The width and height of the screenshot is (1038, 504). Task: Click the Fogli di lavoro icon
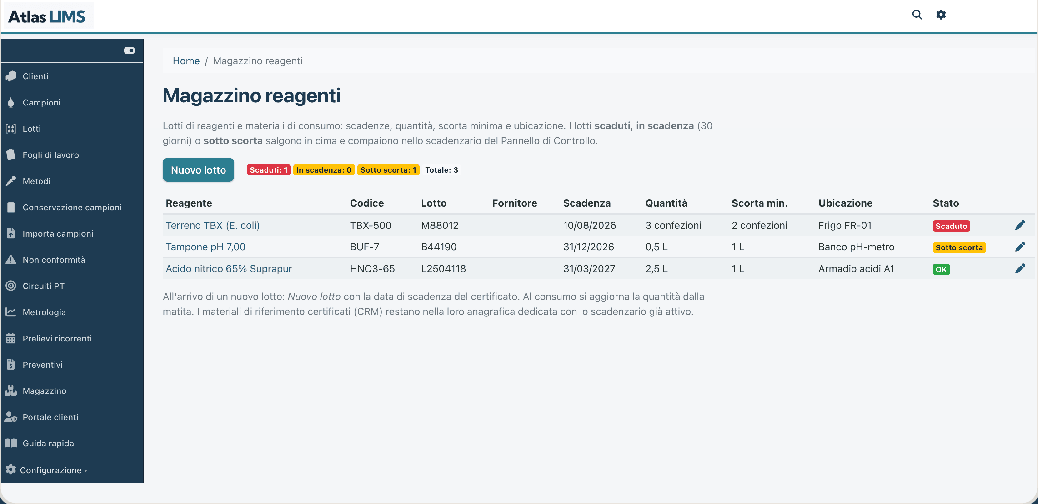click(11, 155)
